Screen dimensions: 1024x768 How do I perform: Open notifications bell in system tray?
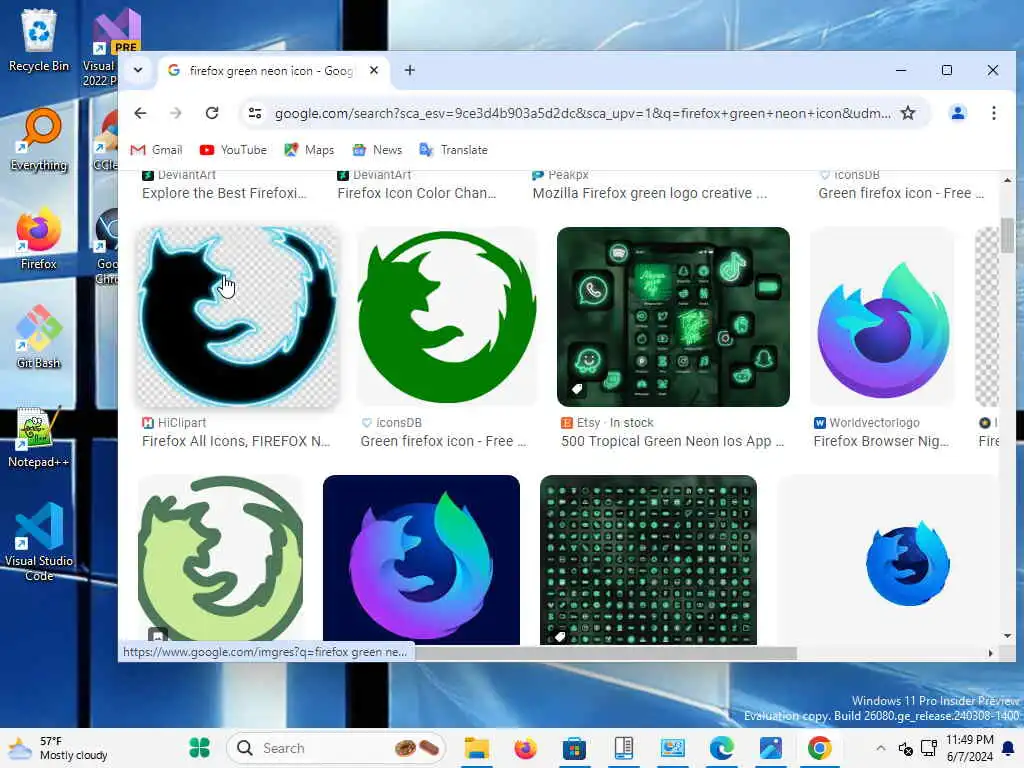[1008, 748]
